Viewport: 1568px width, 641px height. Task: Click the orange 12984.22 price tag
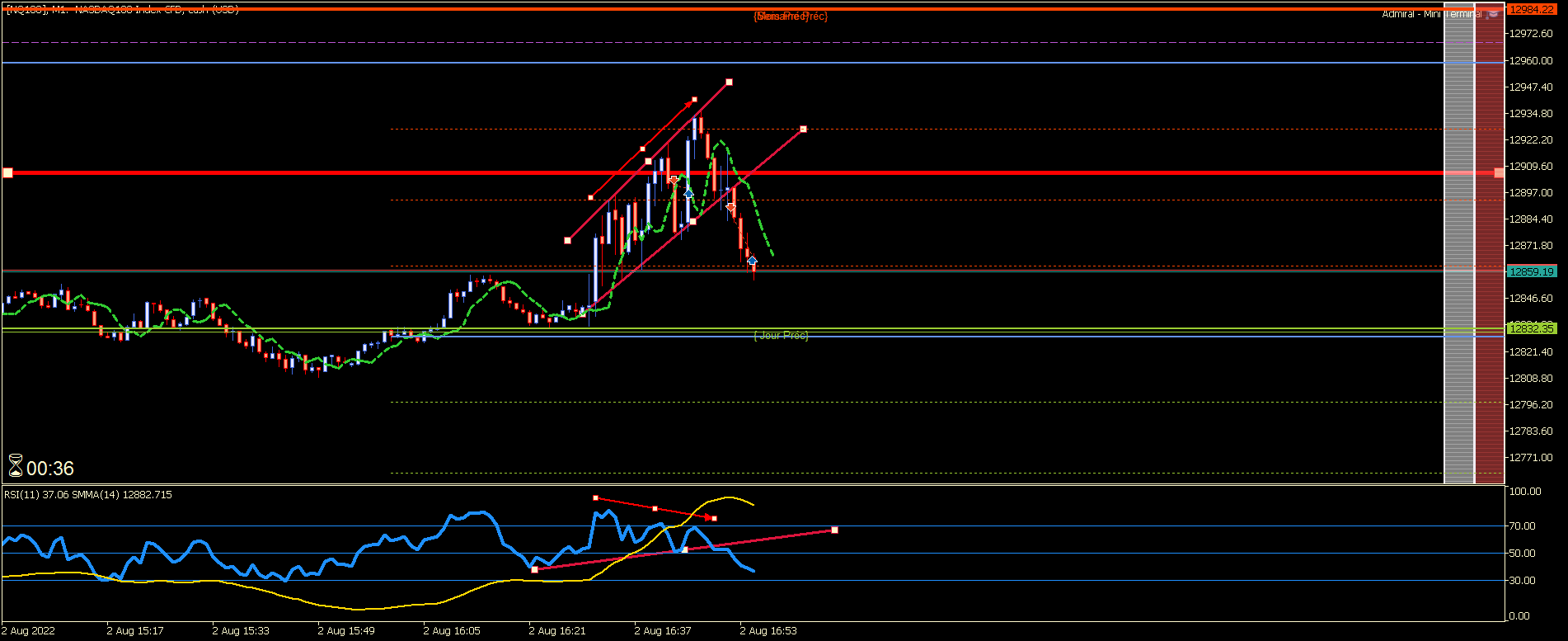[x=1531, y=9]
